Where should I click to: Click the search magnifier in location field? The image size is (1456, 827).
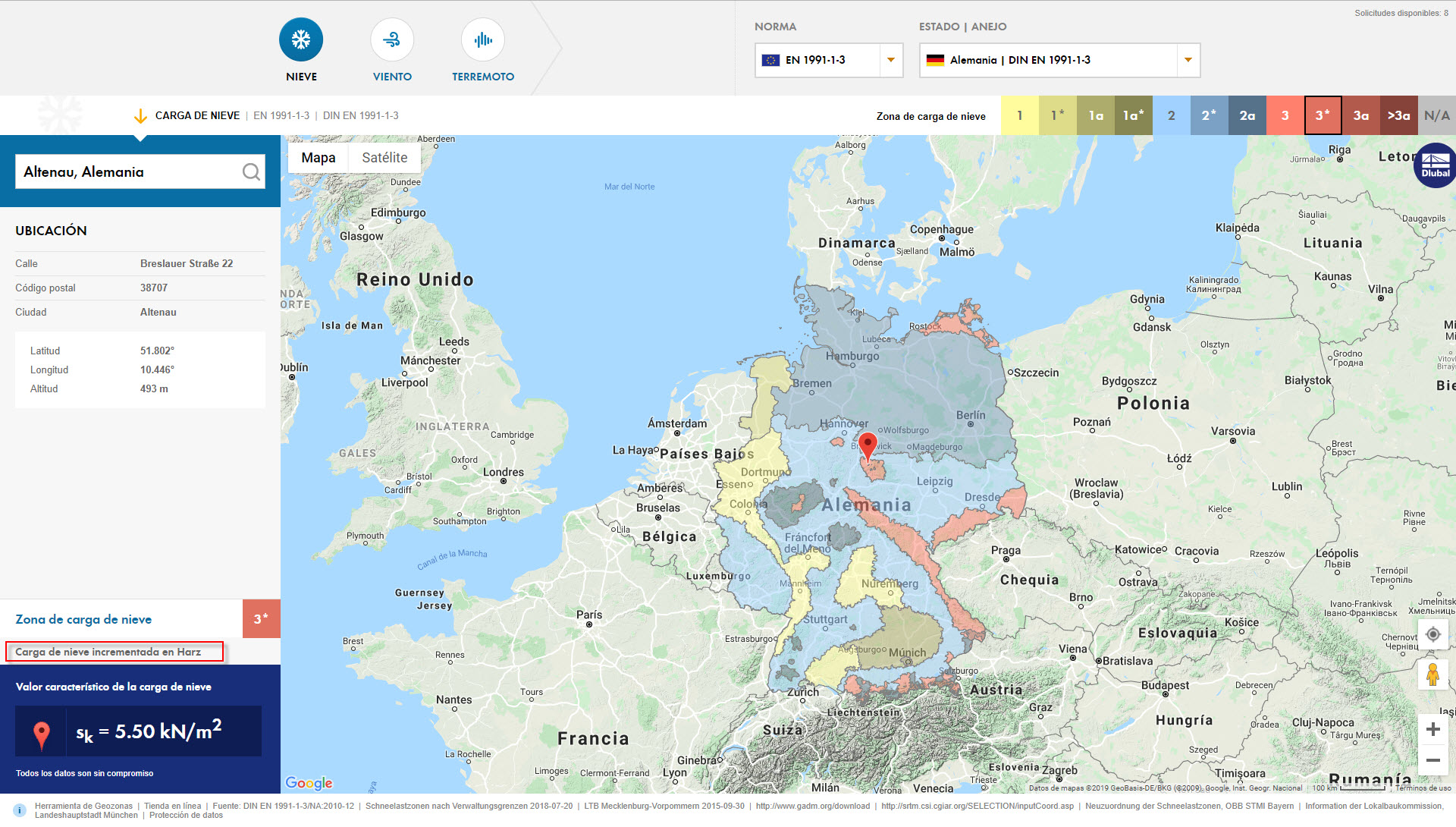coord(251,172)
